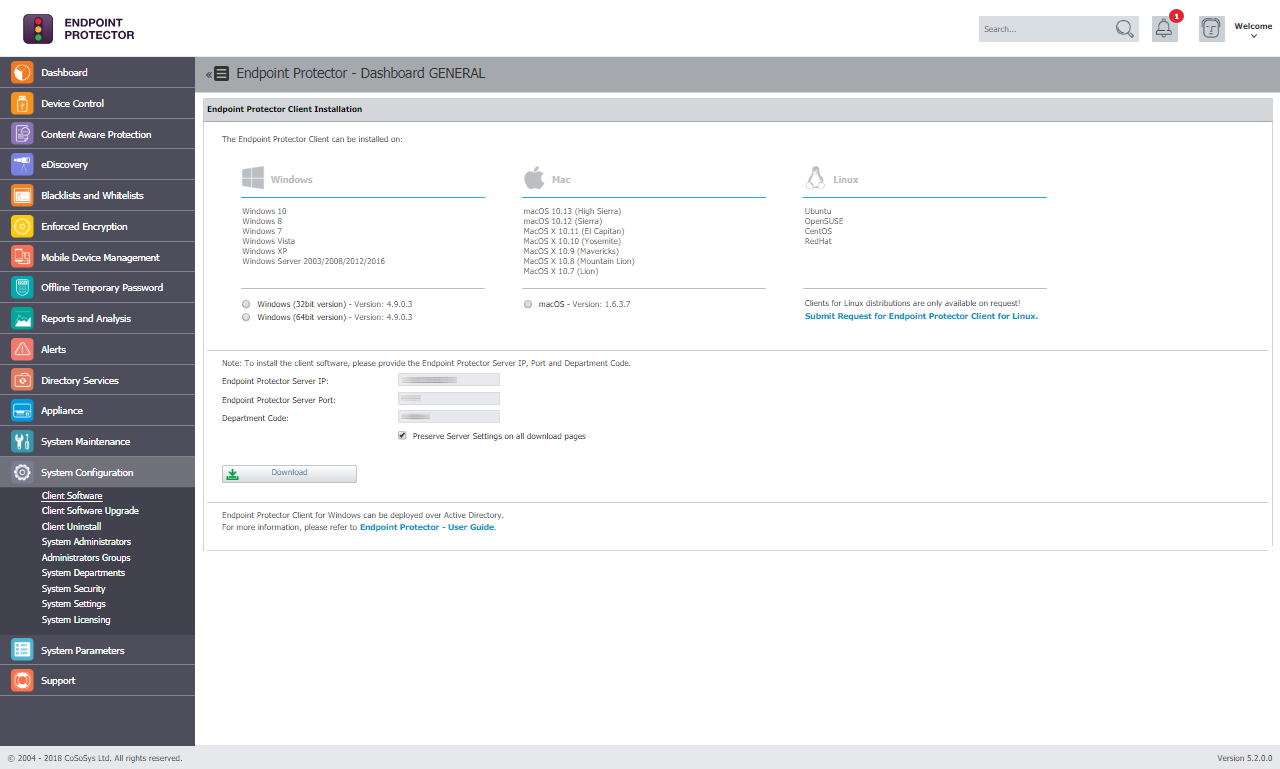Click the Windows logo icon
The width and height of the screenshot is (1280, 769).
(x=253, y=178)
